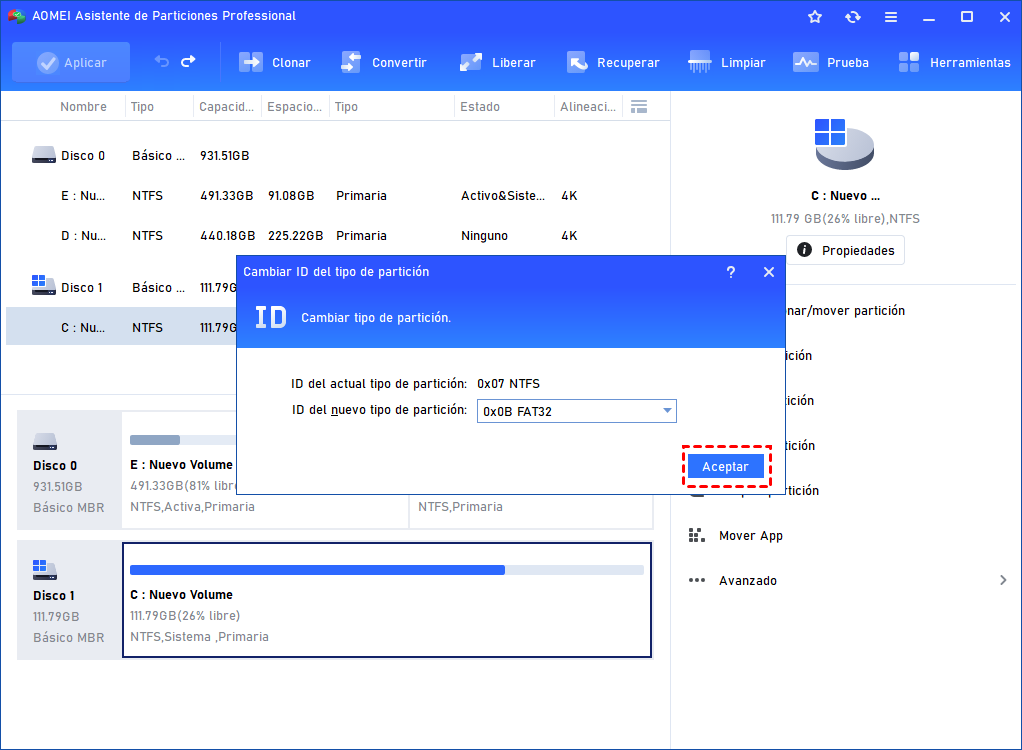Select the Disco 0 row in table
This screenshot has height=750, width=1022.
point(338,156)
